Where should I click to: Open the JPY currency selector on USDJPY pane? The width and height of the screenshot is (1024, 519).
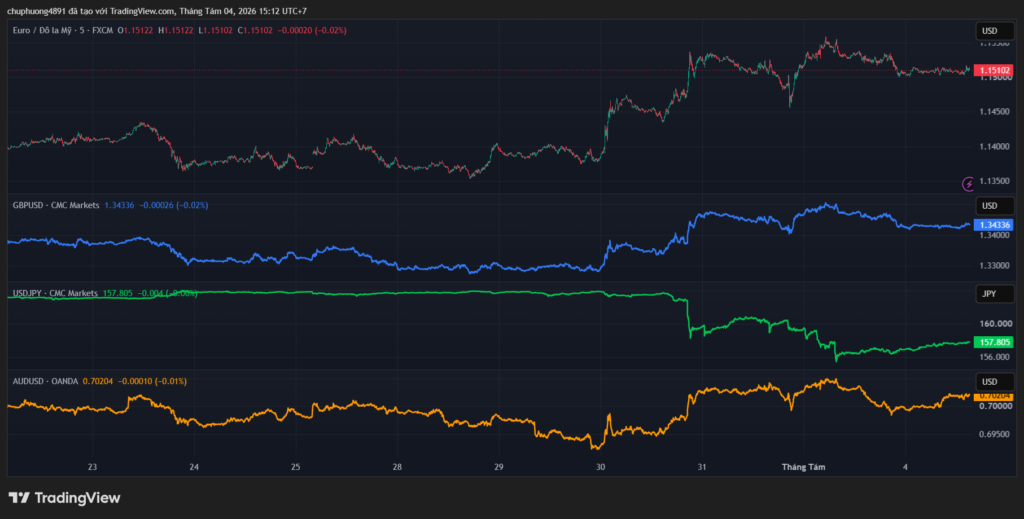[995, 294]
